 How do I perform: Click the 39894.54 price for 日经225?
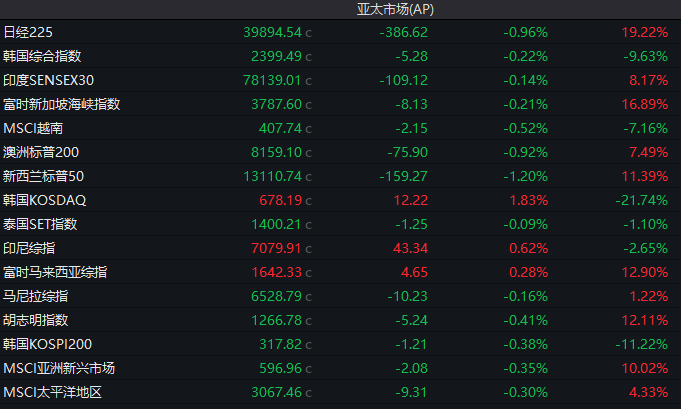[x=272, y=32]
